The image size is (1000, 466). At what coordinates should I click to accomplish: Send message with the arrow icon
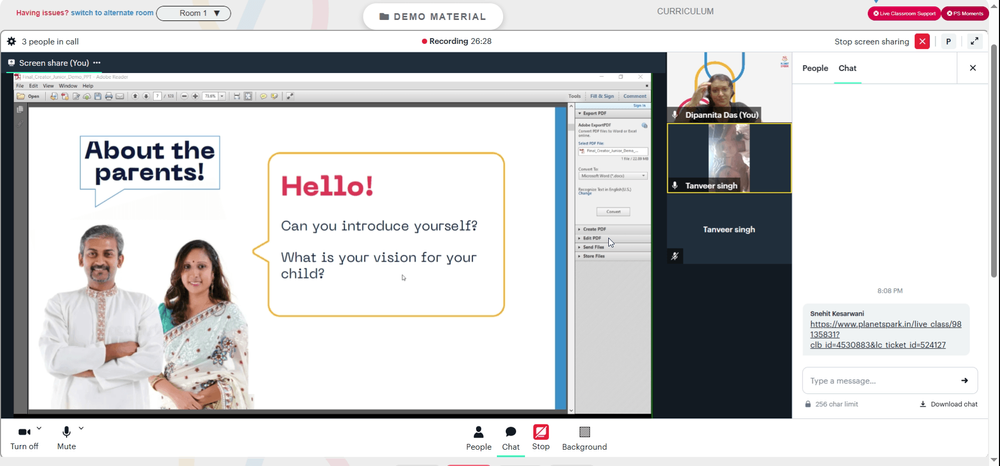964,381
